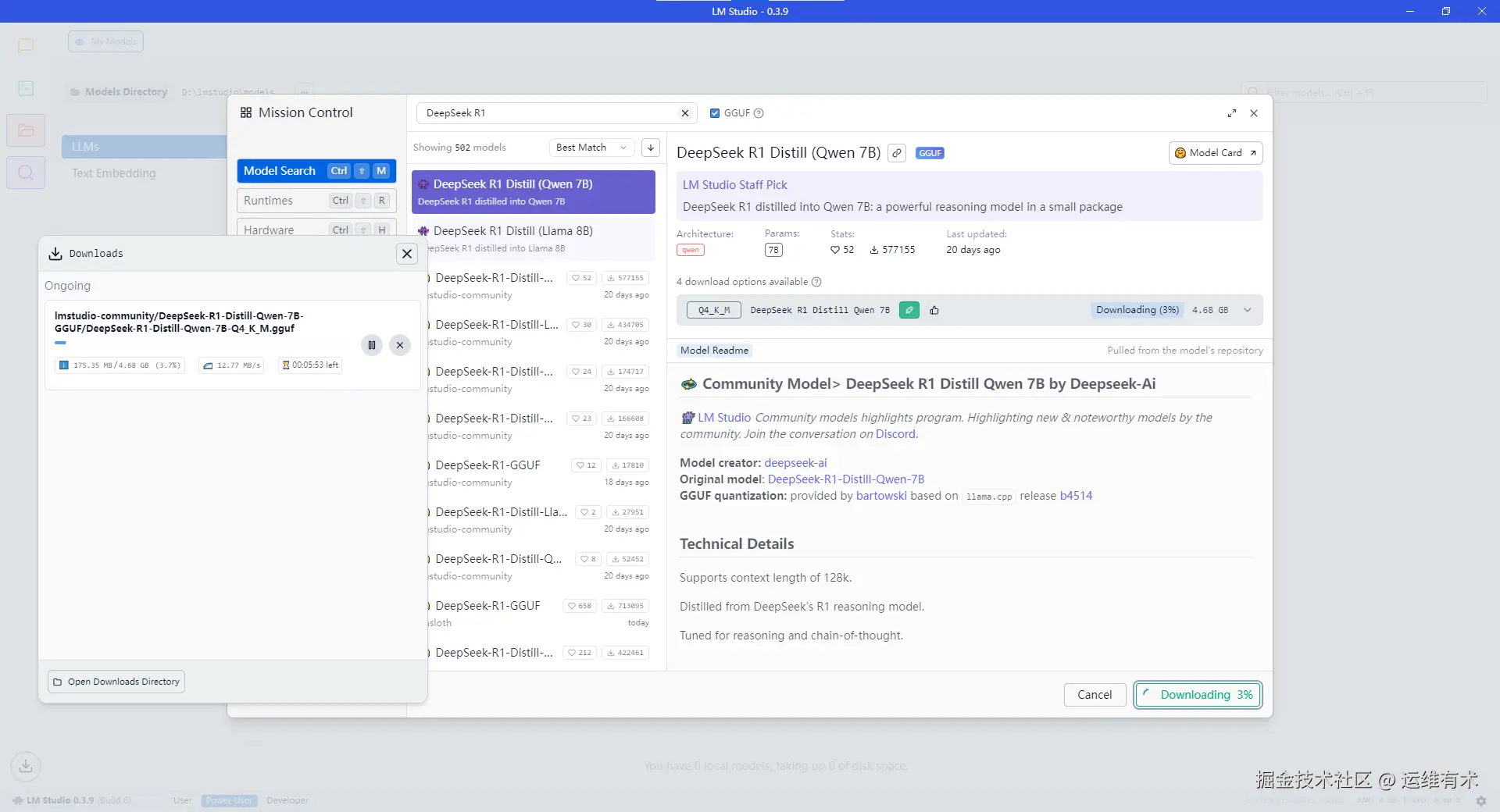
Task: Select LLMs in the models list background
Action: pyautogui.click(x=144, y=147)
